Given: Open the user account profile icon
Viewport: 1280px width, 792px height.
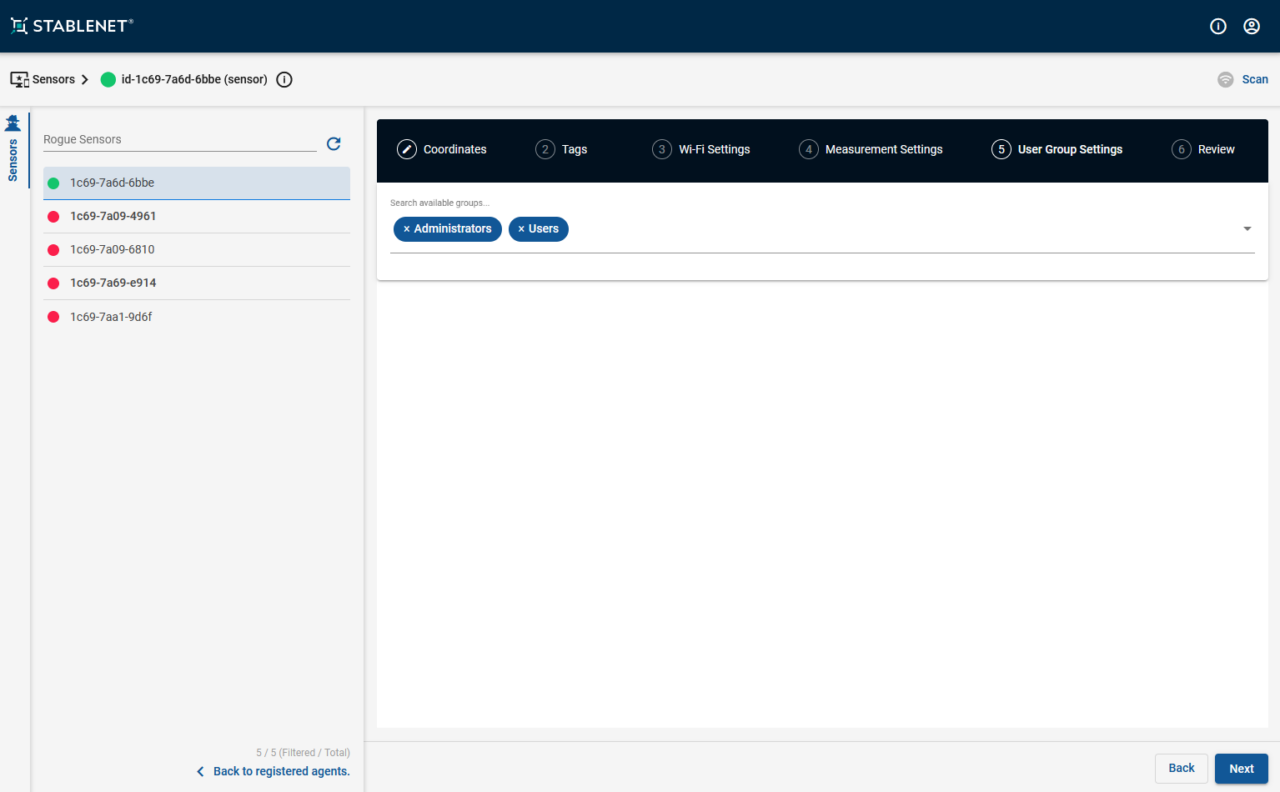Looking at the screenshot, I should [1251, 27].
